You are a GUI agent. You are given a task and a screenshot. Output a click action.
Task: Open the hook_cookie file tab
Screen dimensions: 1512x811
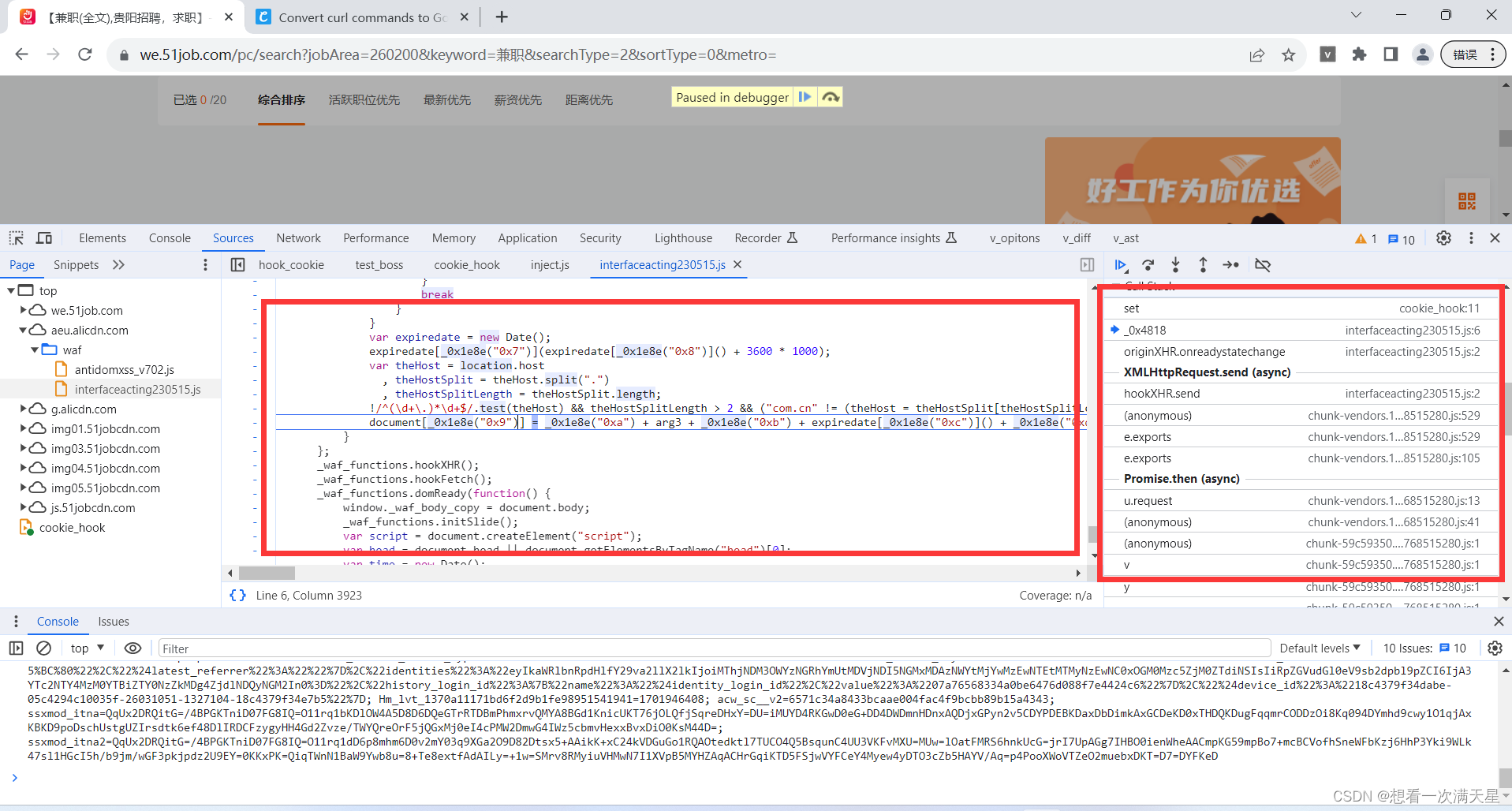[291, 265]
